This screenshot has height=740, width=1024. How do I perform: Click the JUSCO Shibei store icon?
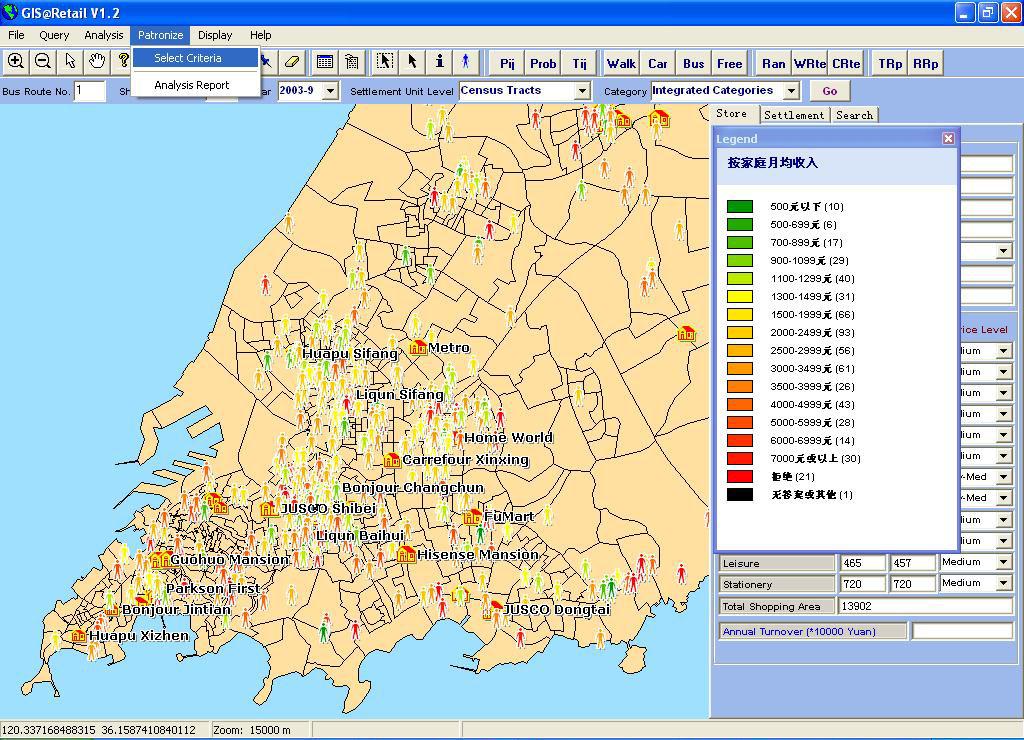(268, 508)
